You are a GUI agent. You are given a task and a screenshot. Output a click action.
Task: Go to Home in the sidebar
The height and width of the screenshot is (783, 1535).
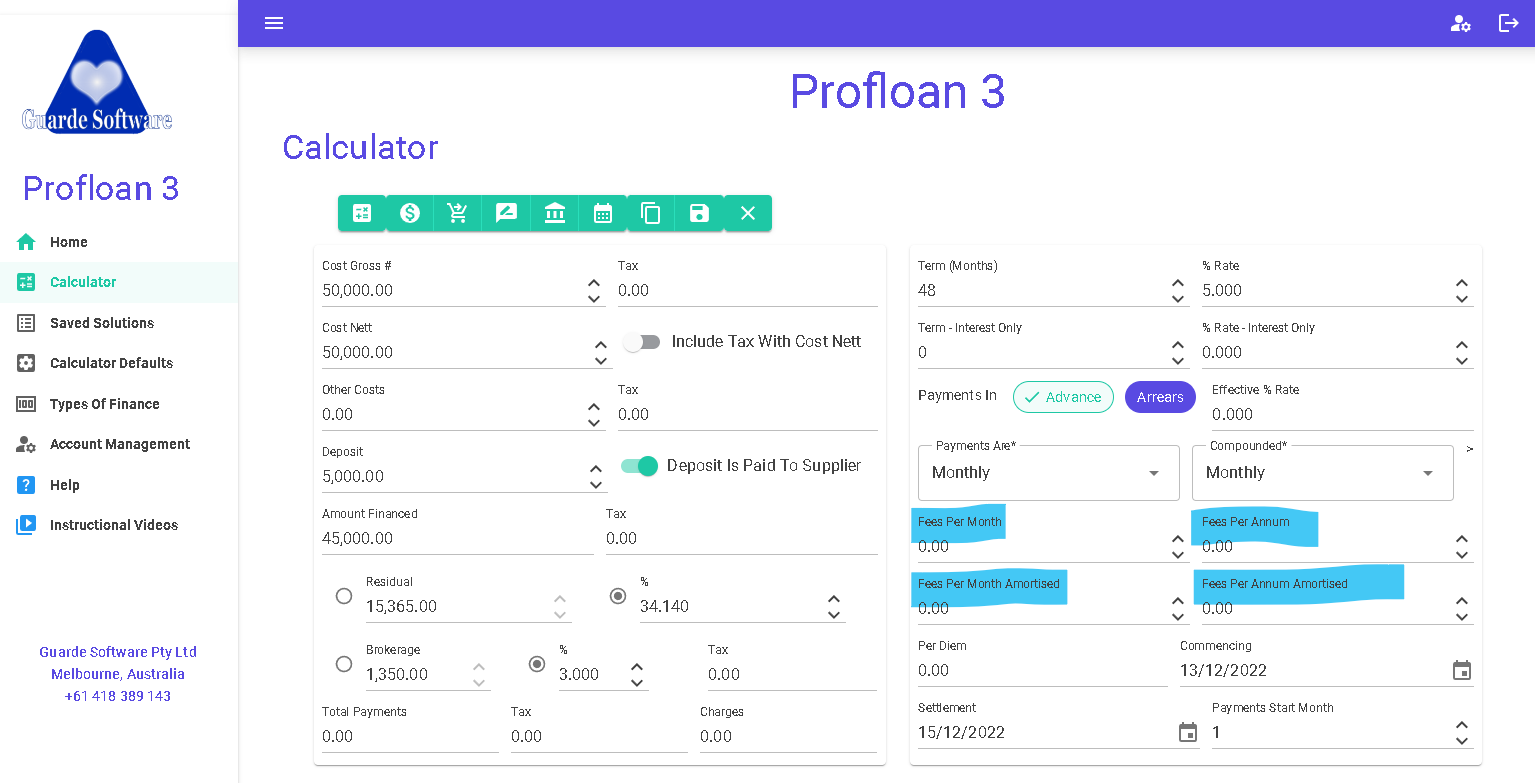pos(119,242)
